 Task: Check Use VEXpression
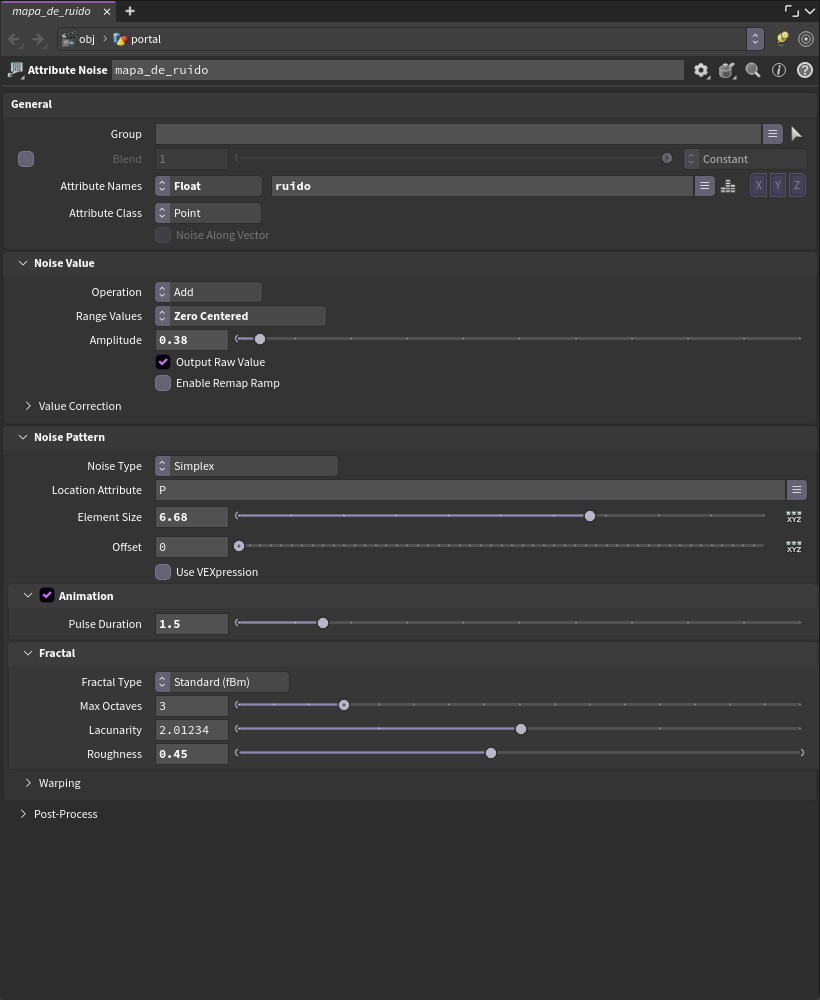pos(163,572)
